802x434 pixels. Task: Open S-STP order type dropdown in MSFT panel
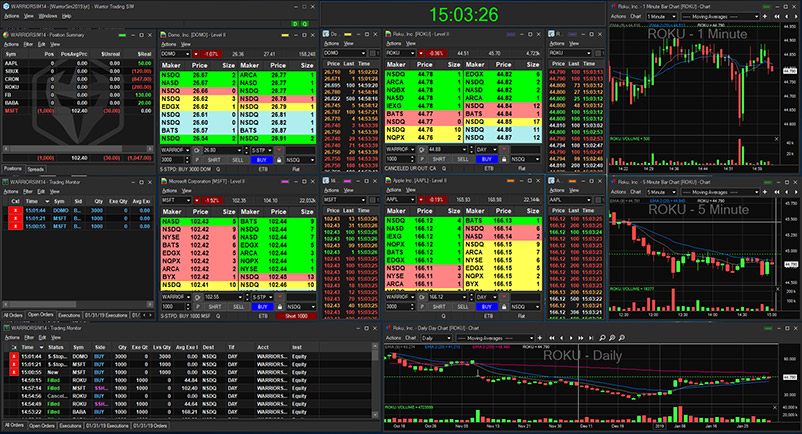coord(270,297)
